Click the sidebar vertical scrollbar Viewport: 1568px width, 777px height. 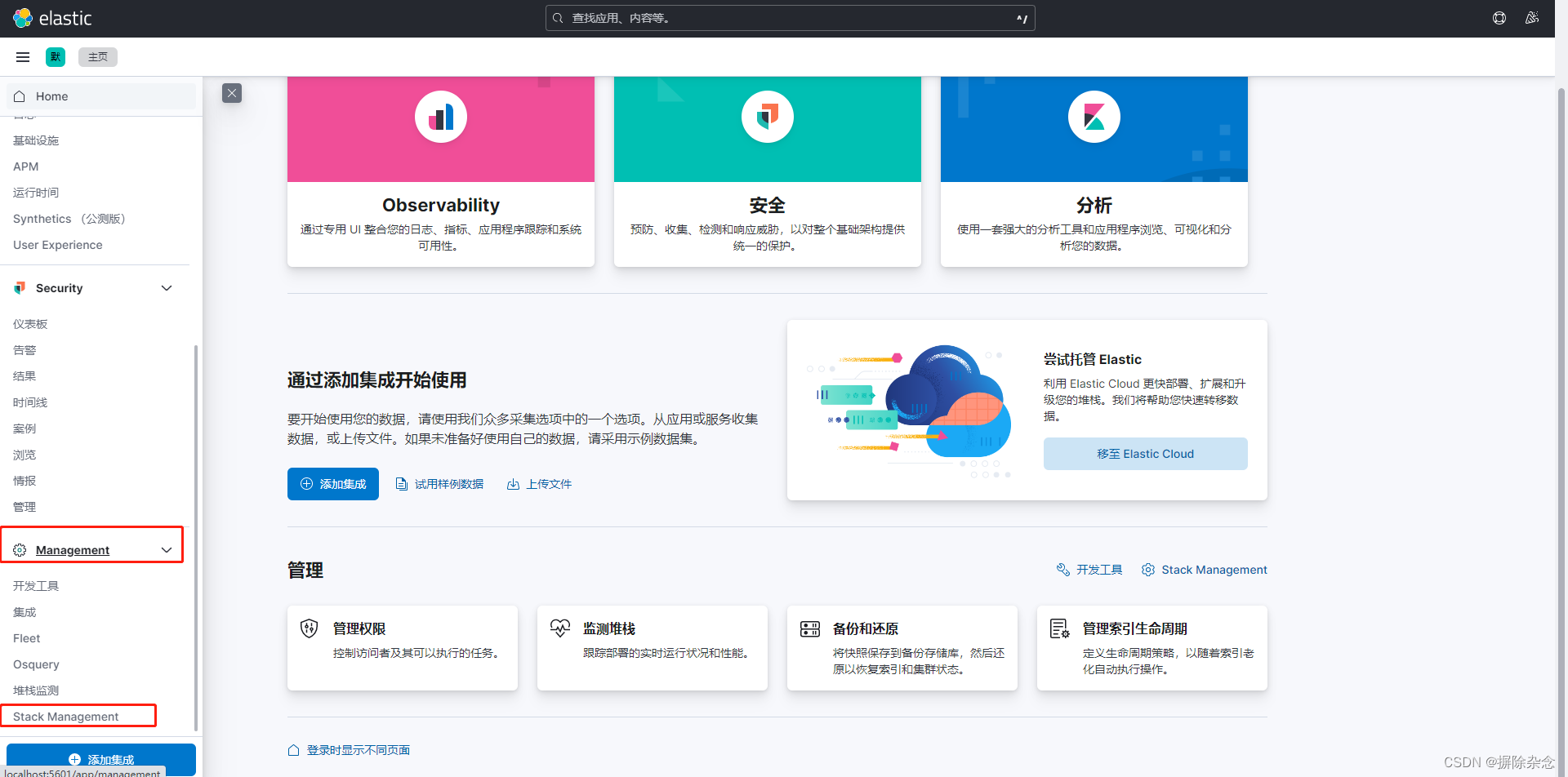[x=196, y=539]
